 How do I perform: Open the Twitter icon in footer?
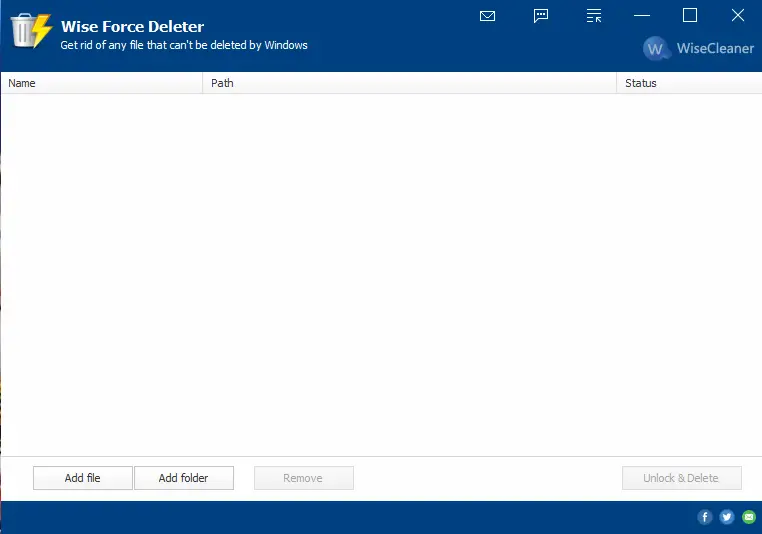[727, 517]
